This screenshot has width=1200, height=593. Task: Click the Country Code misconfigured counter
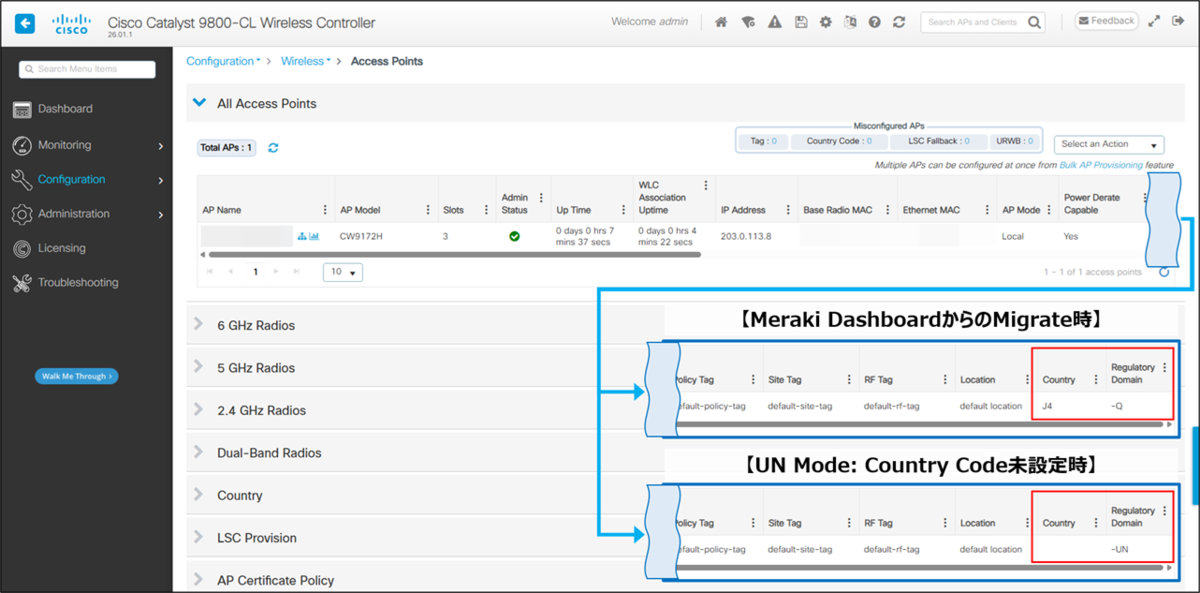coord(838,142)
